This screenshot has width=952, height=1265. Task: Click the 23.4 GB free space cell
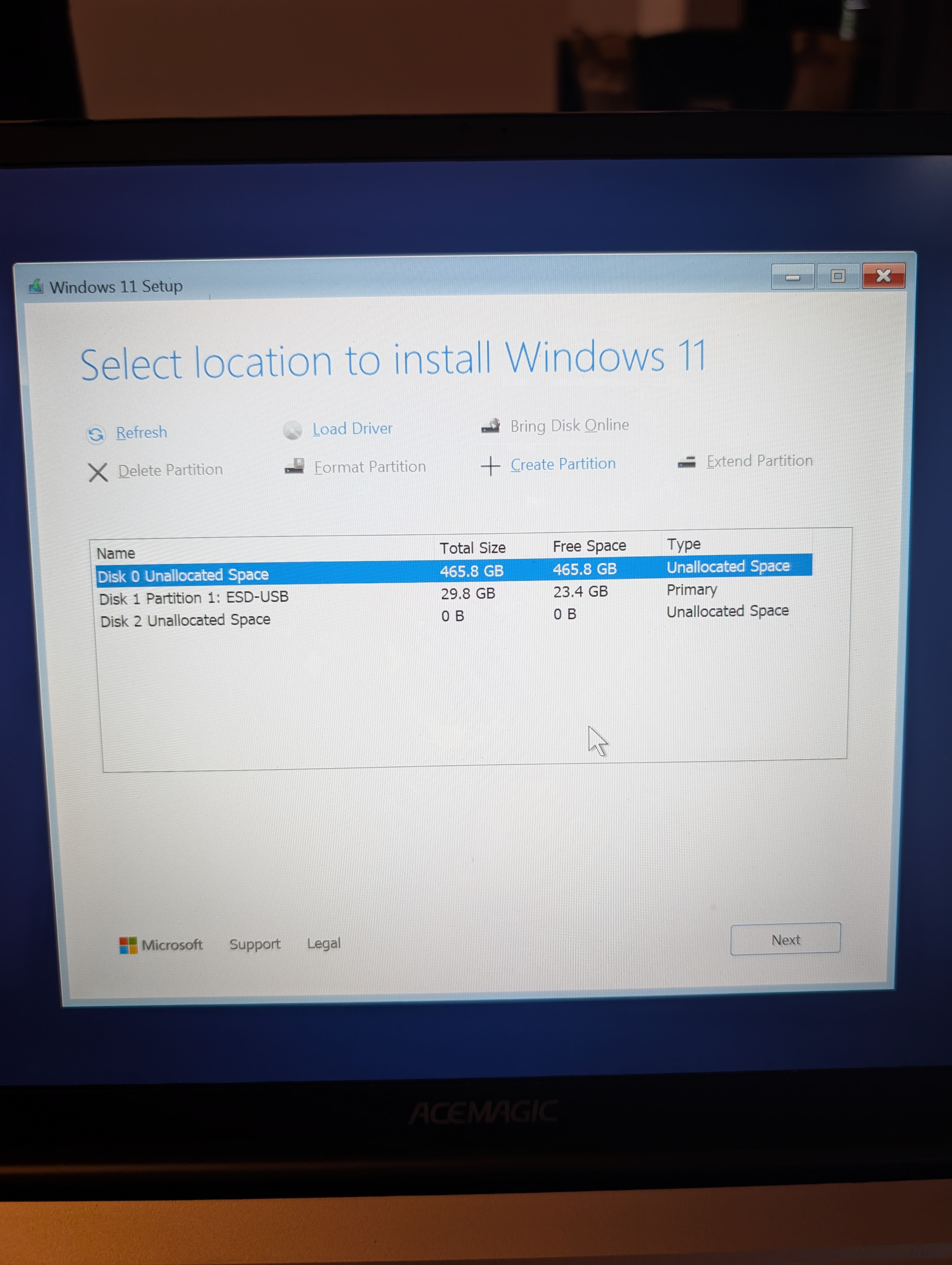point(580,591)
